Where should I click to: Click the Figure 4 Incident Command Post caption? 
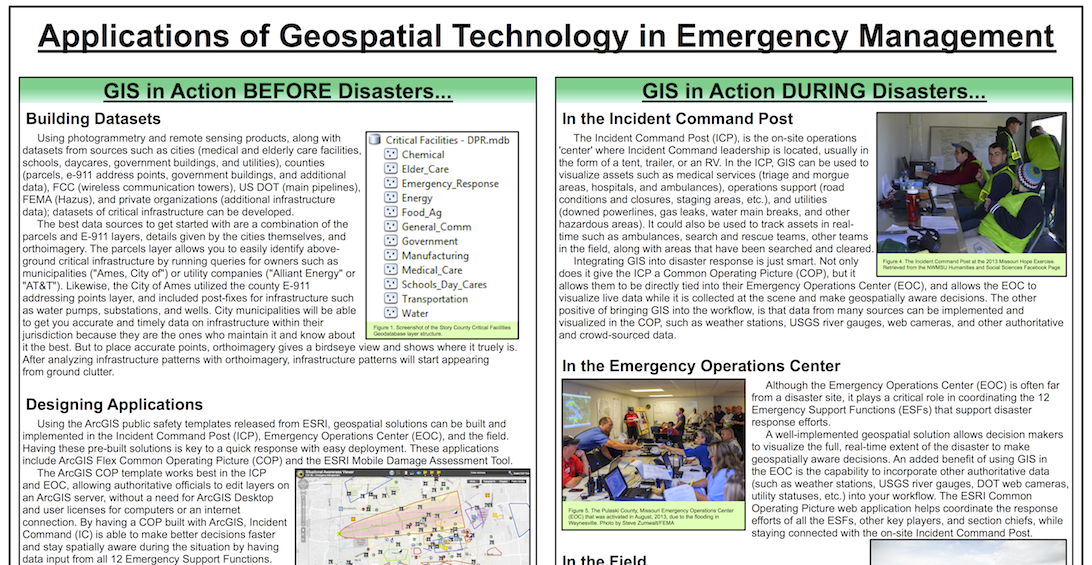tap(972, 264)
